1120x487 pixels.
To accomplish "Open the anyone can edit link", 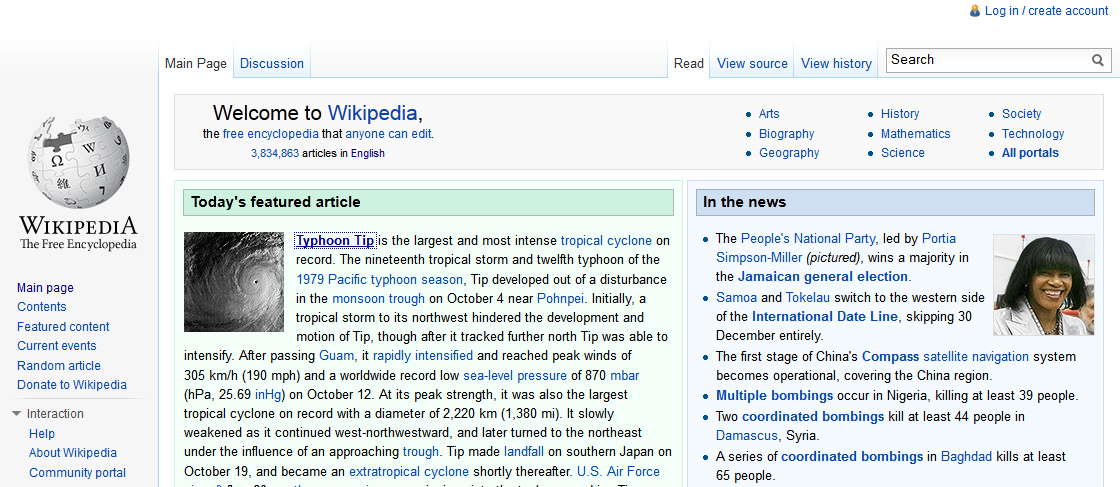I will [x=389, y=134].
